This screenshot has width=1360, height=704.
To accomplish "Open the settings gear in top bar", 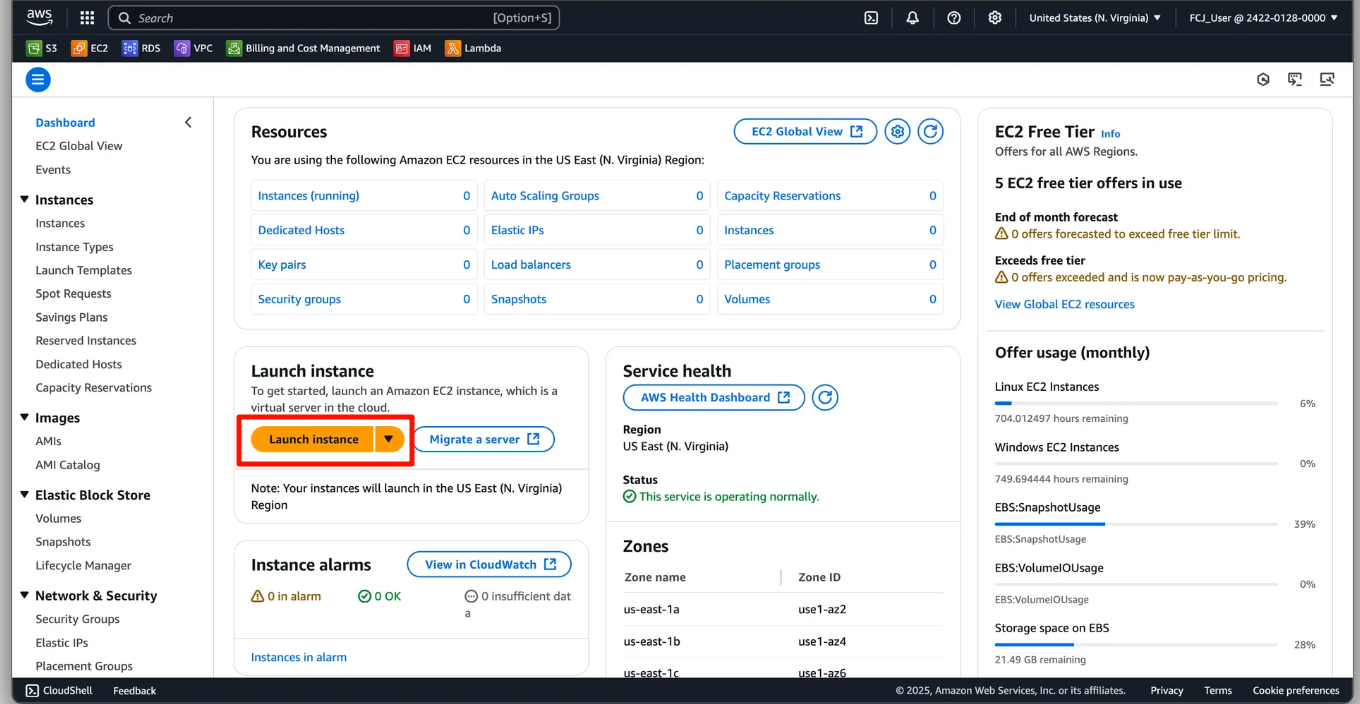I will point(994,18).
